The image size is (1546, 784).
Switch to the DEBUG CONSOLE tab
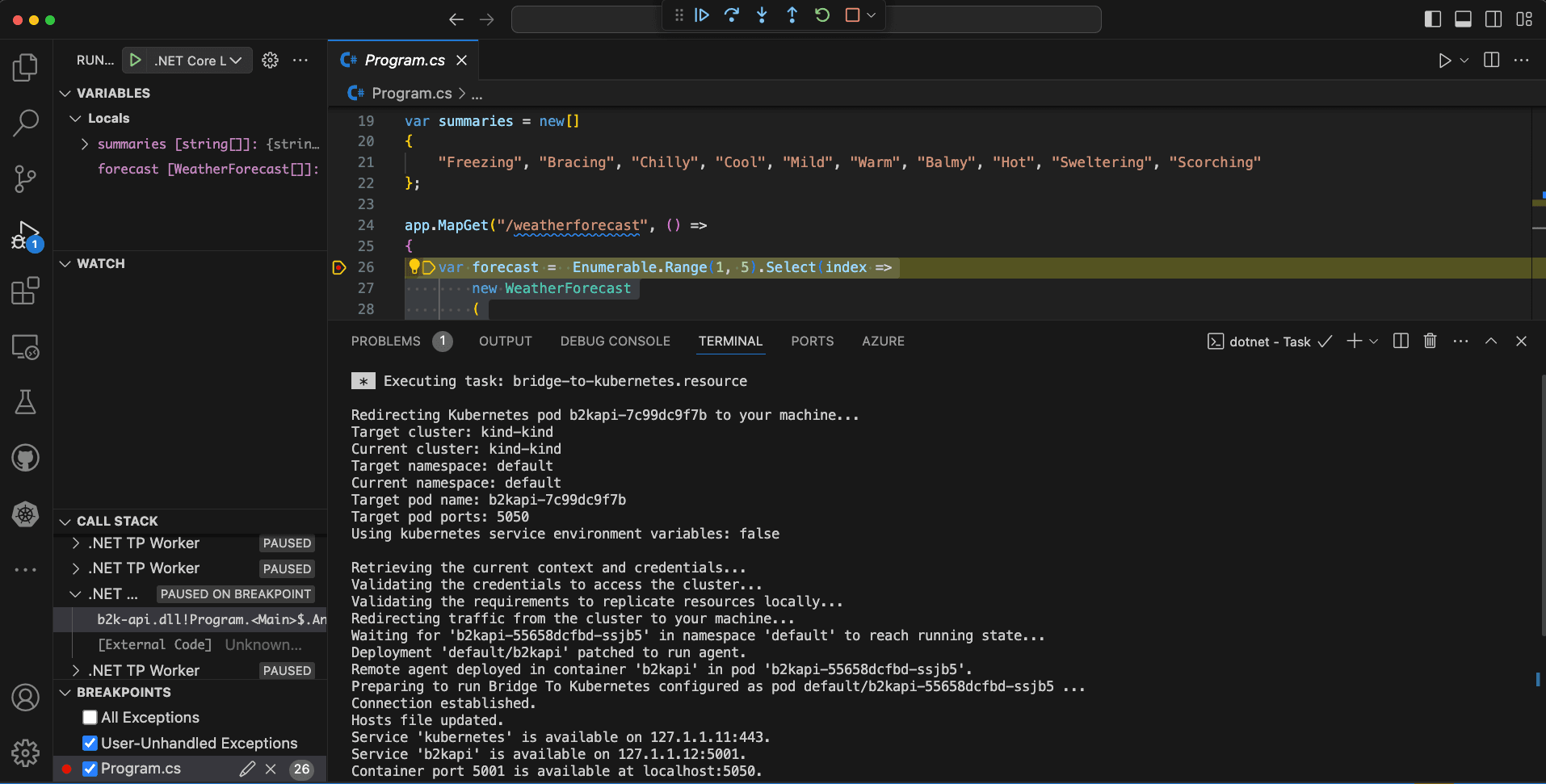click(x=615, y=341)
